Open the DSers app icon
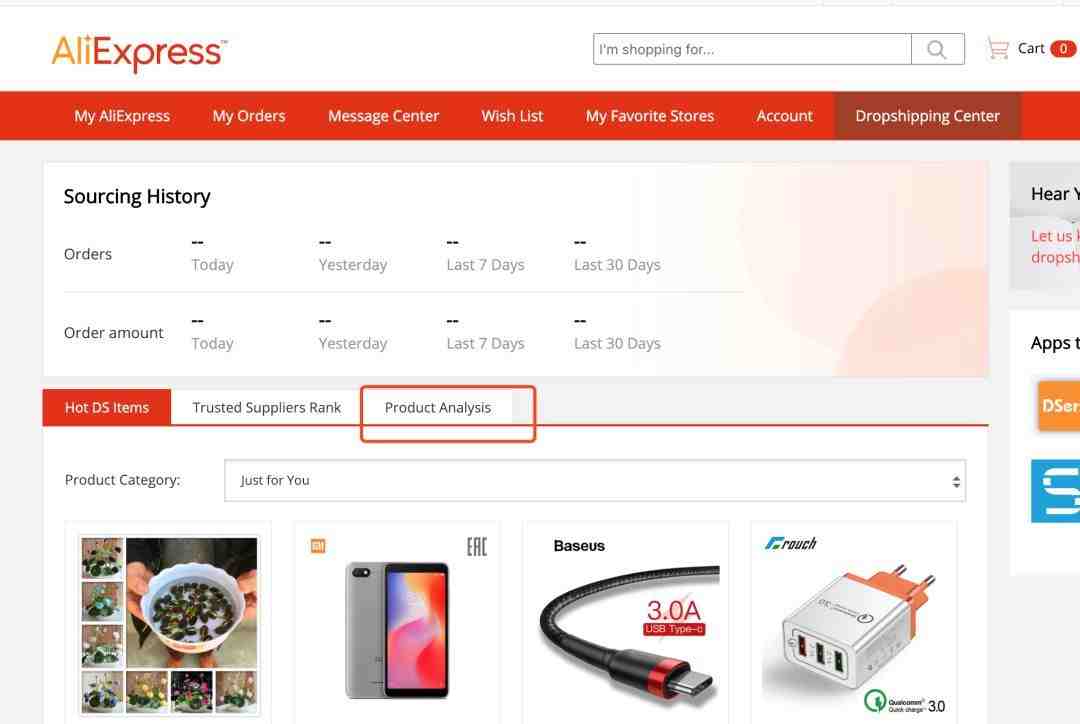 click(1059, 406)
